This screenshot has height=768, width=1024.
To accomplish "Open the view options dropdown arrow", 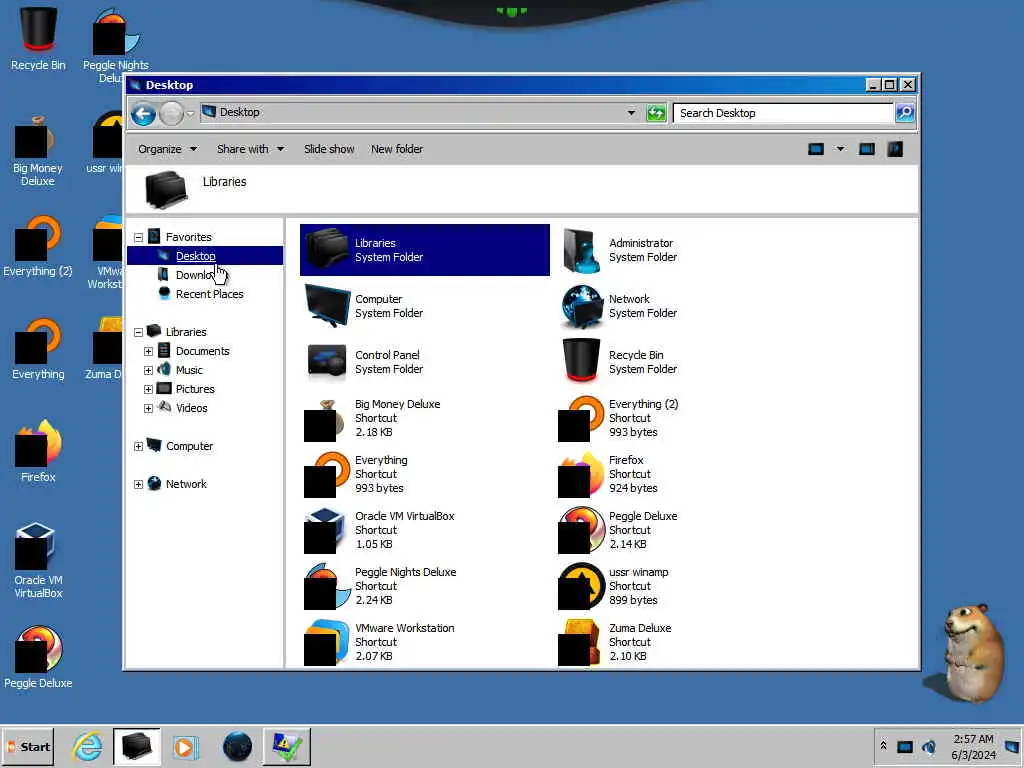I will click(x=840, y=150).
